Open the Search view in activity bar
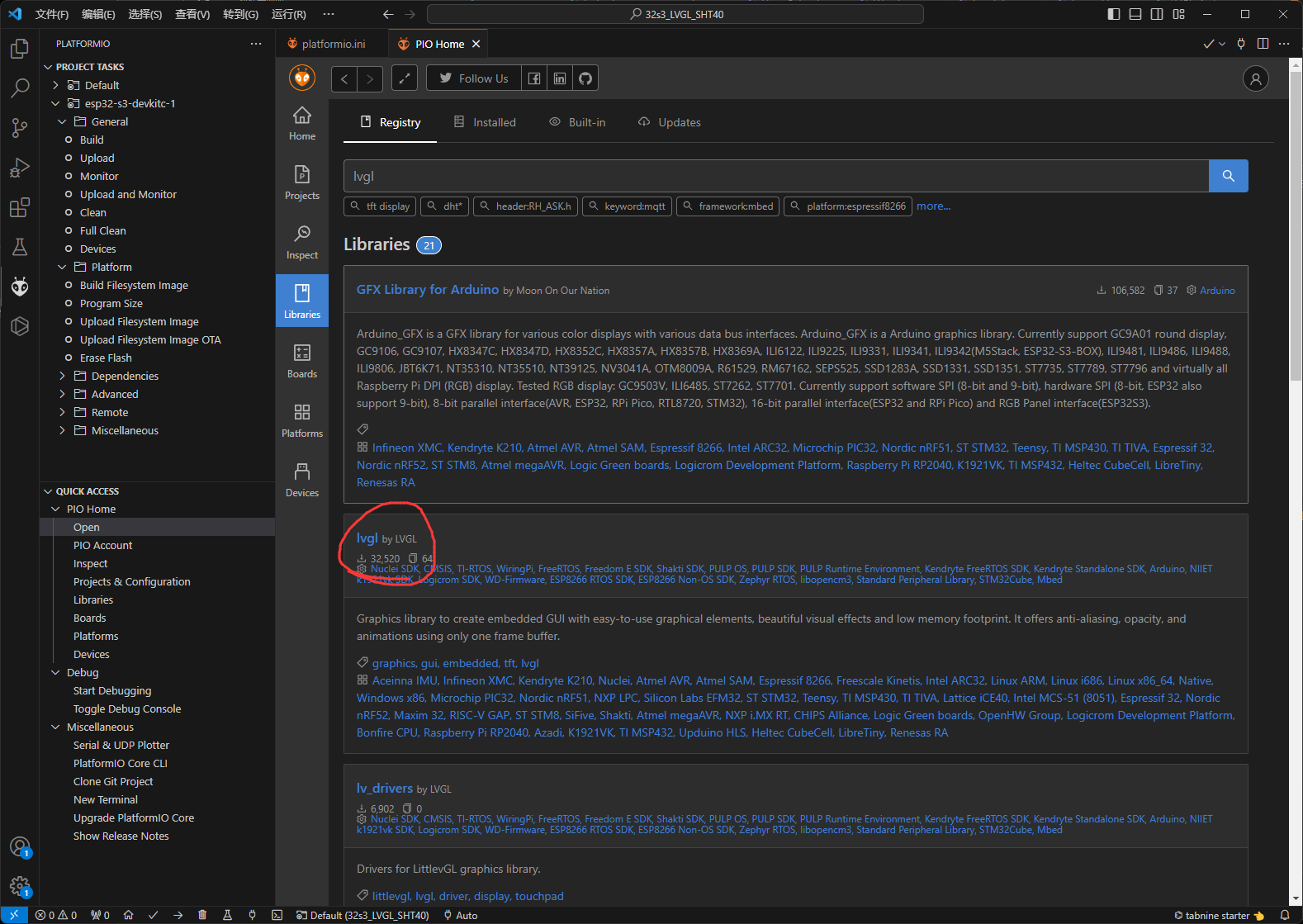 tap(20, 88)
